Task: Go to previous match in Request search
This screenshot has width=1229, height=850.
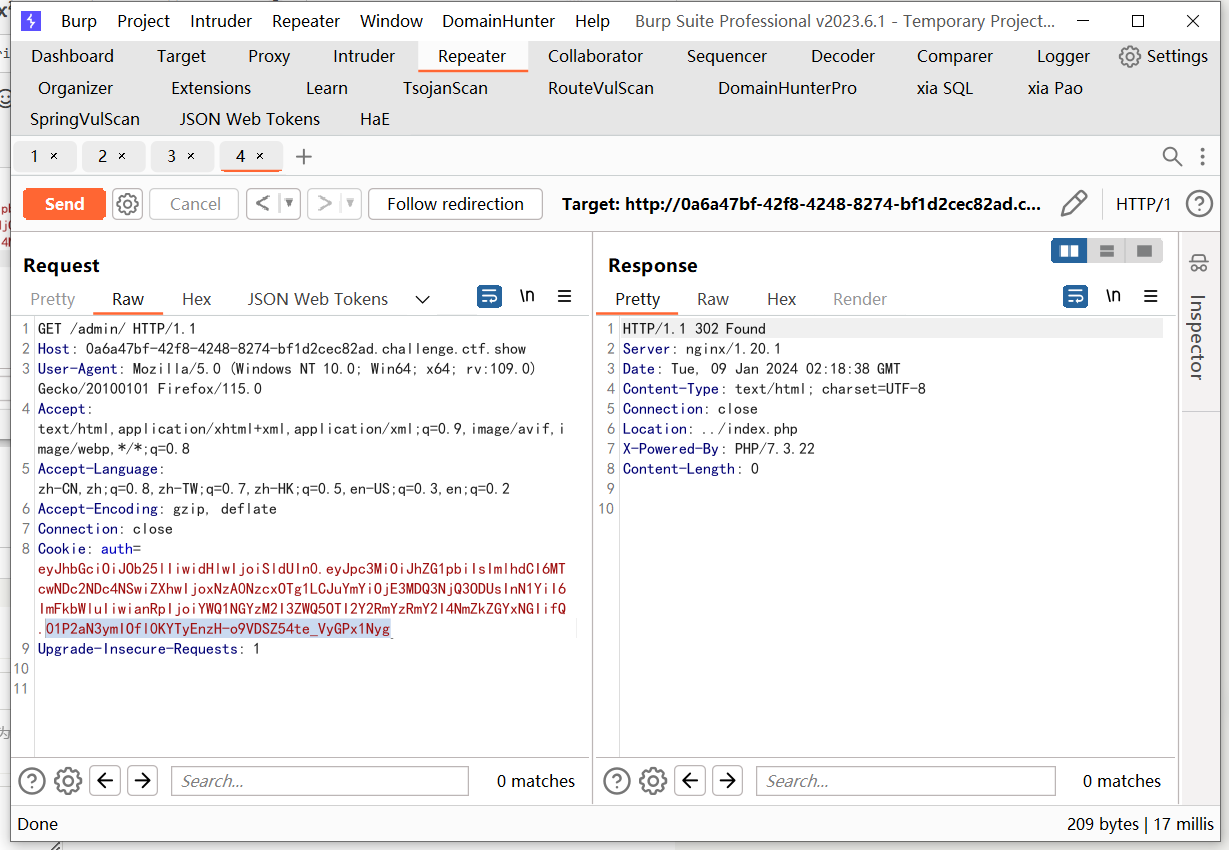Action: point(106,781)
